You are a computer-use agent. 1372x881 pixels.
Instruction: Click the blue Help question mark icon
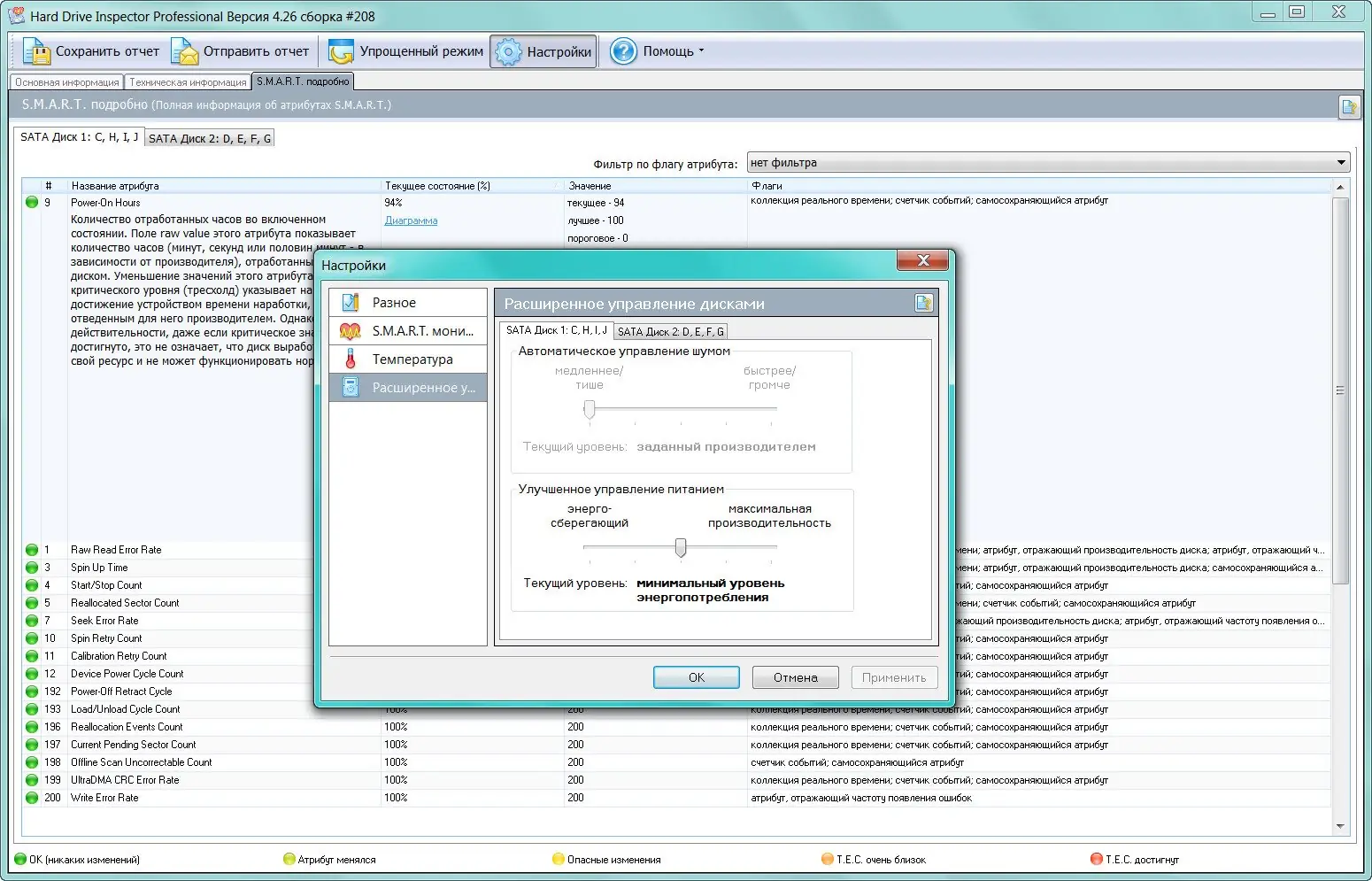click(x=623, y=51)
